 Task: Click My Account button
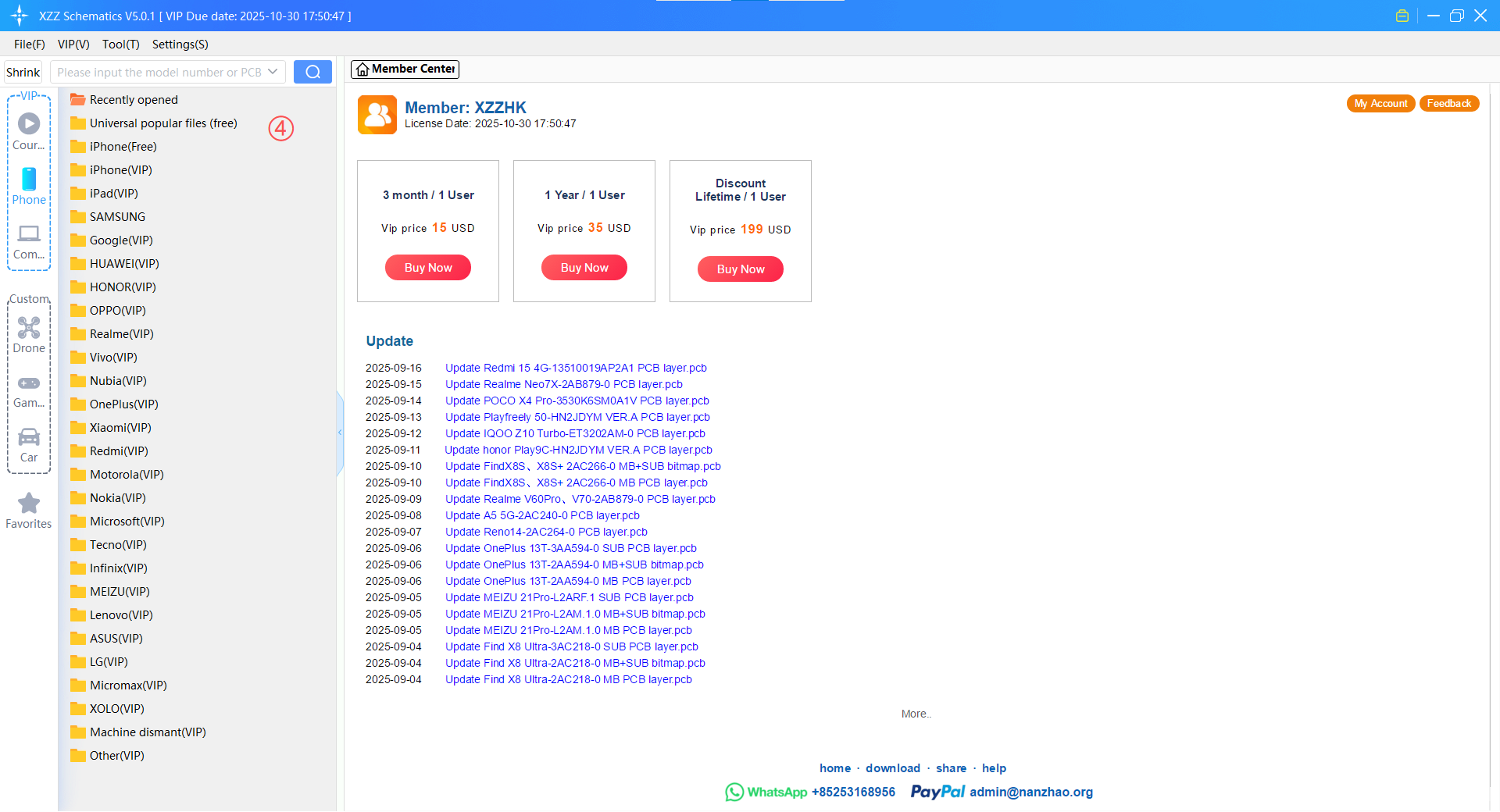coord(1380,104)
